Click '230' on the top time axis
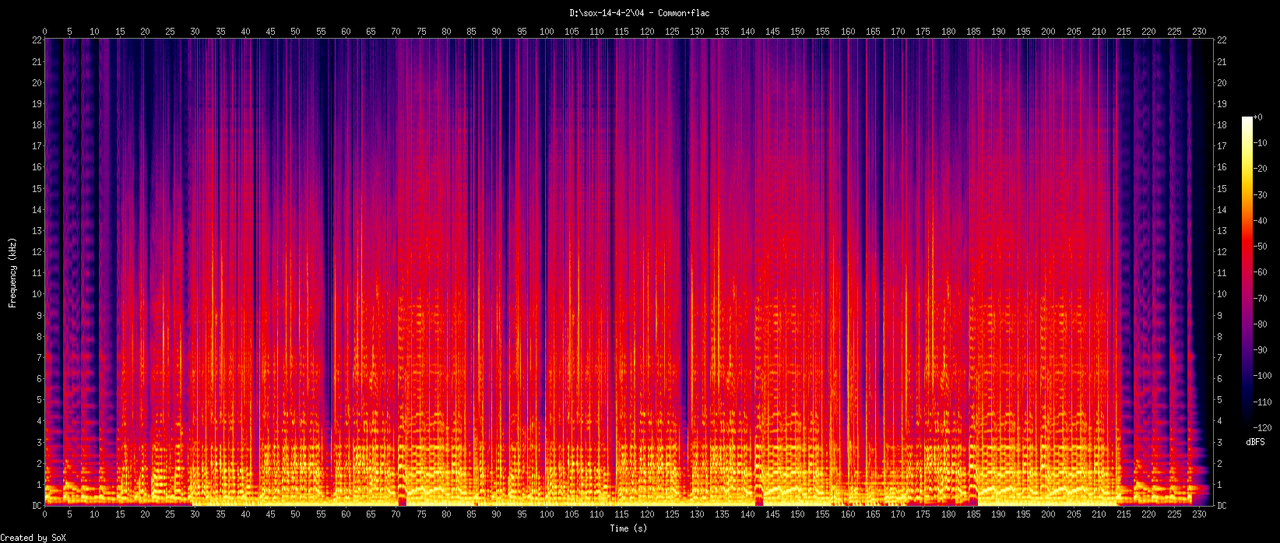The width and height of the screenshot is (1280, 543). click(1198, 31)
